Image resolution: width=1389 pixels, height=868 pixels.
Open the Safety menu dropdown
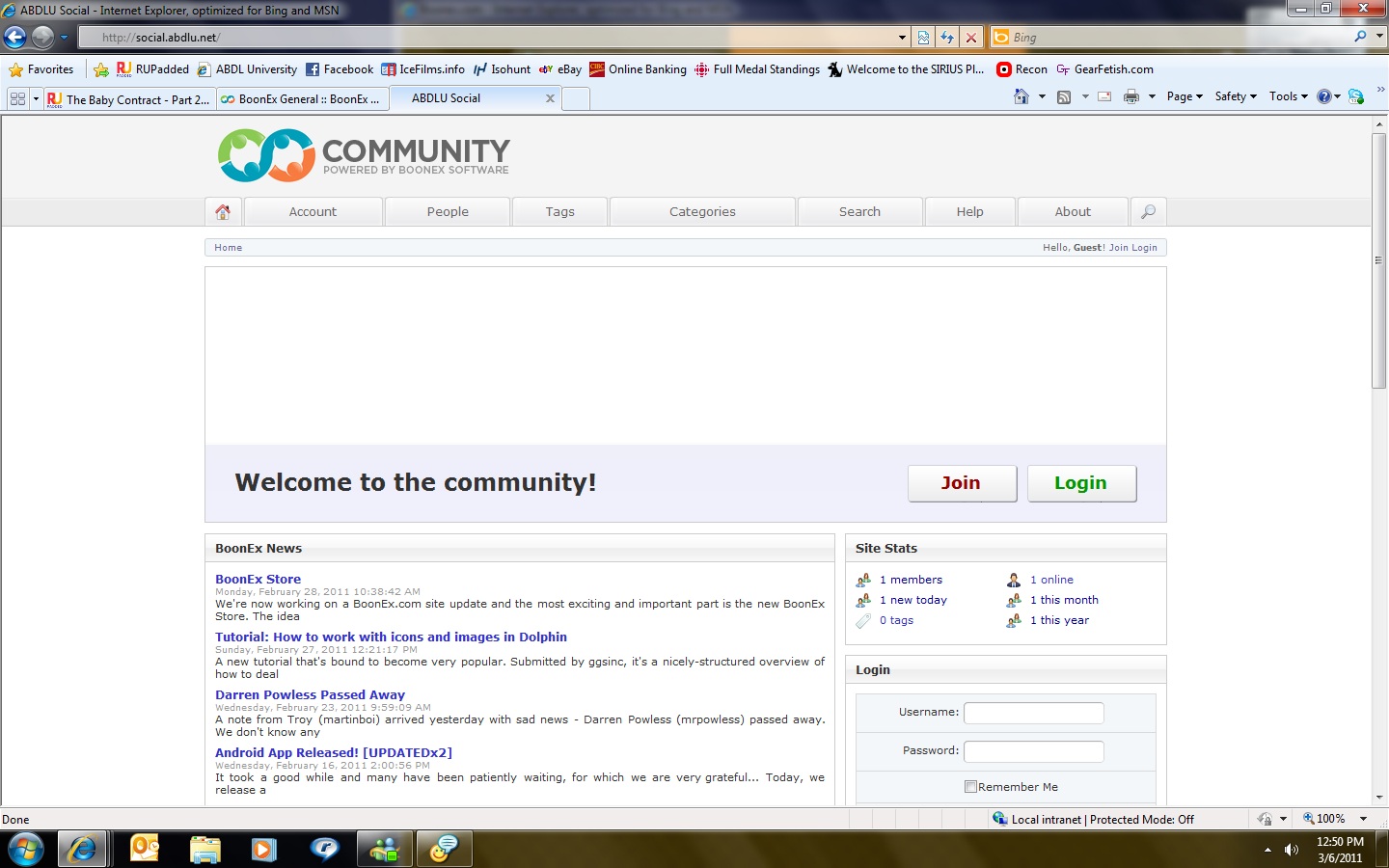coord(1236,96)
